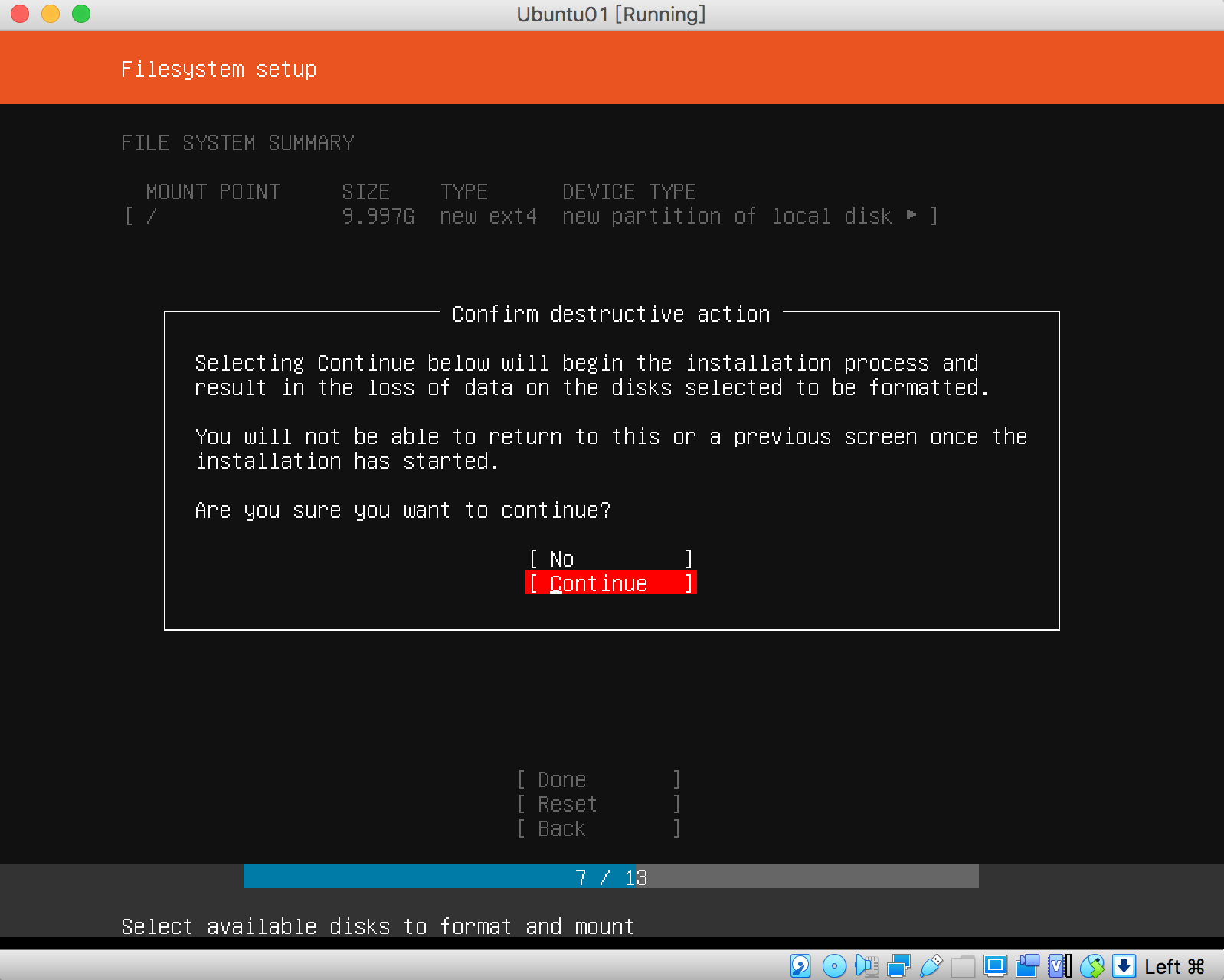
Task: Open the hard disk activity indicator
Action: point(800,966)
